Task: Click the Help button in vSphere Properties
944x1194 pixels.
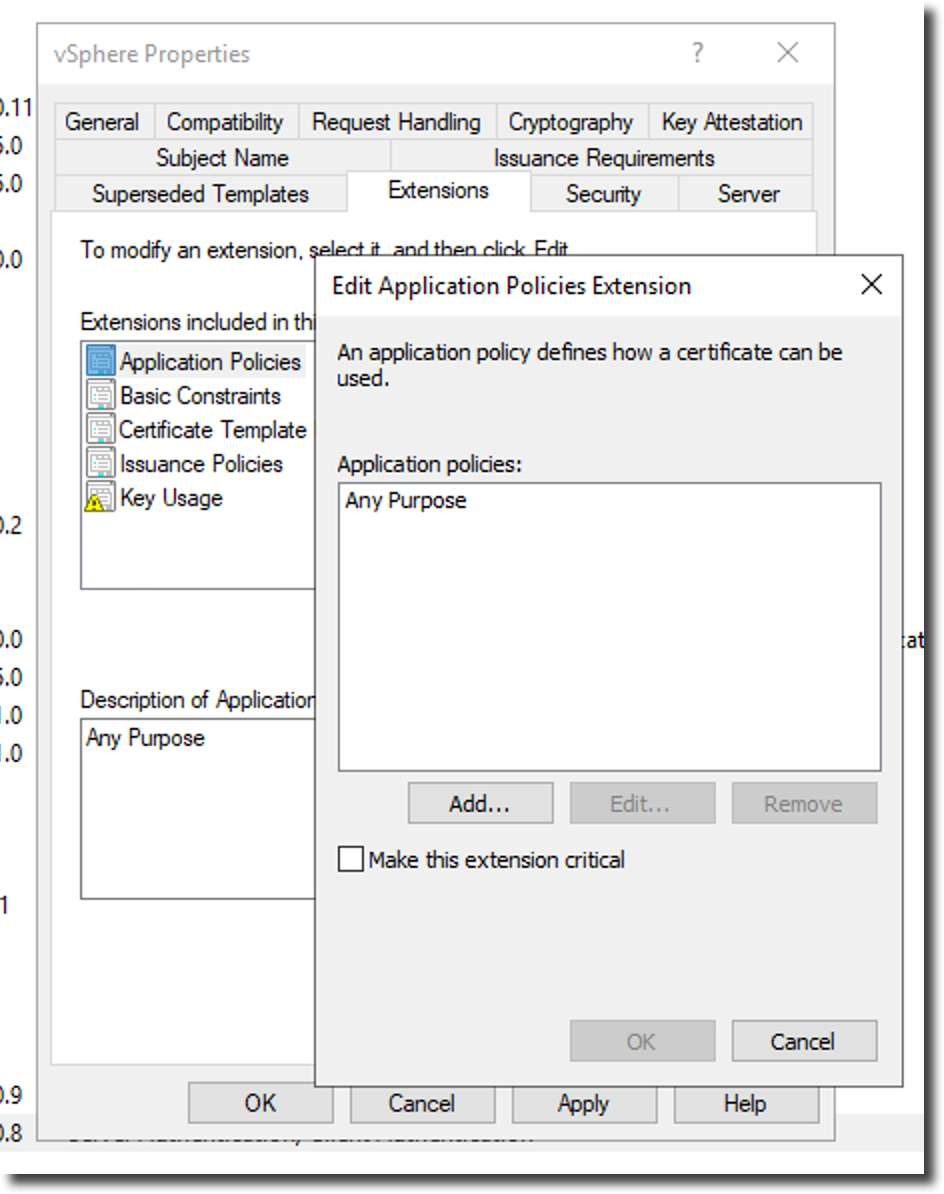Action: pos(746,1103)
